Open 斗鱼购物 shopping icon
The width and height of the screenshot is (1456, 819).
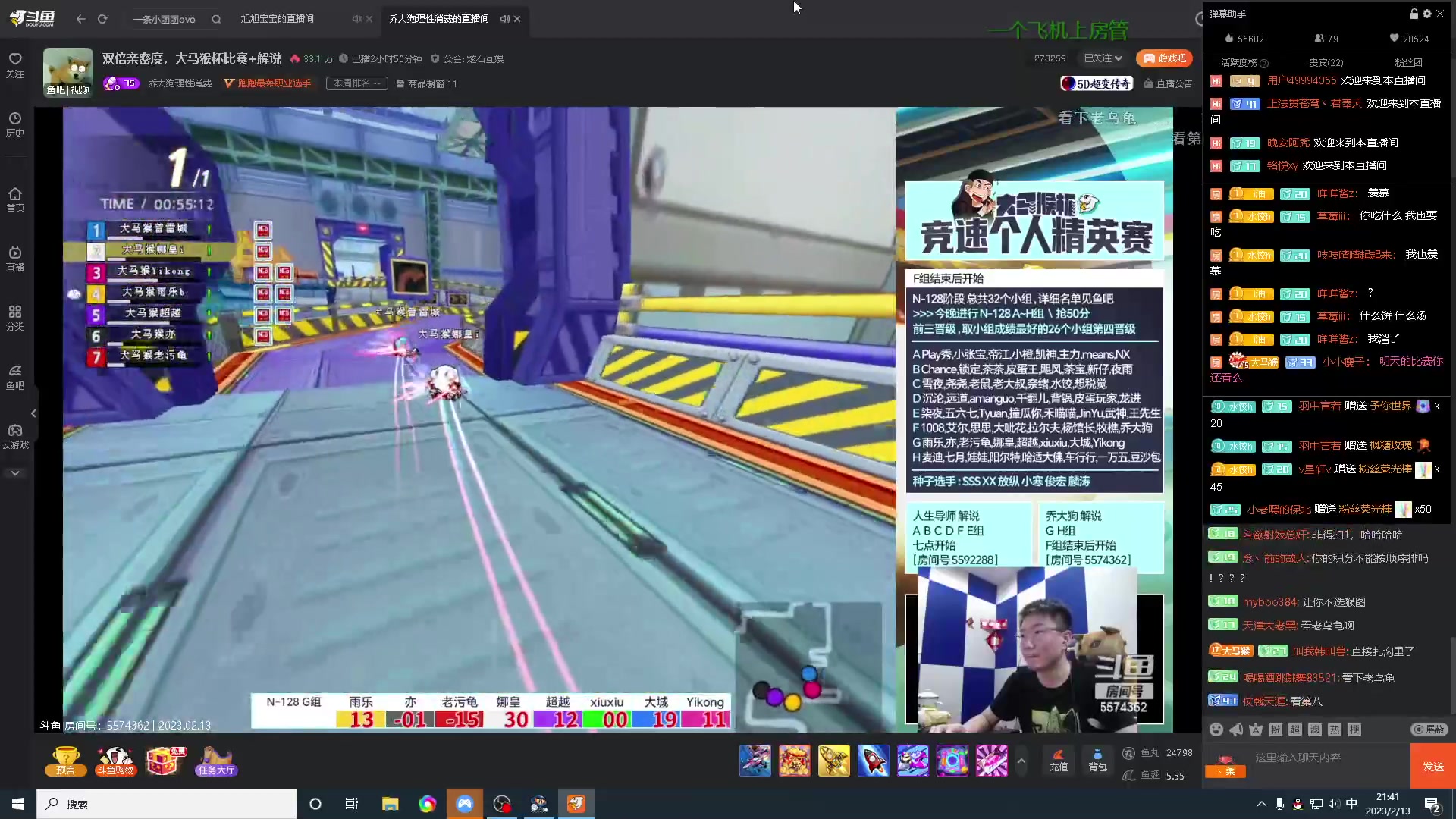(115, 761)
